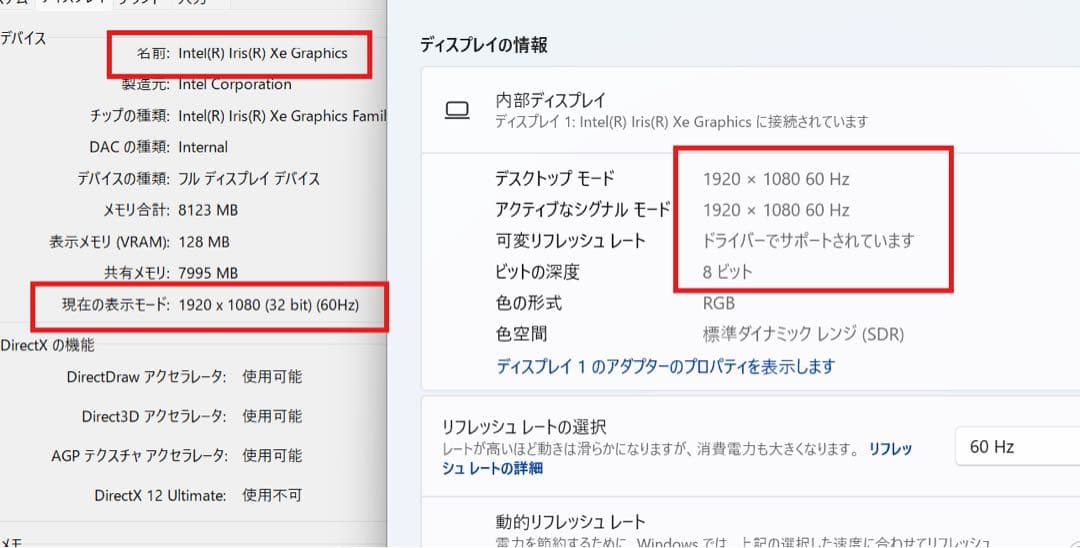Viewport: 1080px width, 548px height.
Task: Click the 標準ダイナミック レンジ (SDR) value
Action: pos(803,335)
